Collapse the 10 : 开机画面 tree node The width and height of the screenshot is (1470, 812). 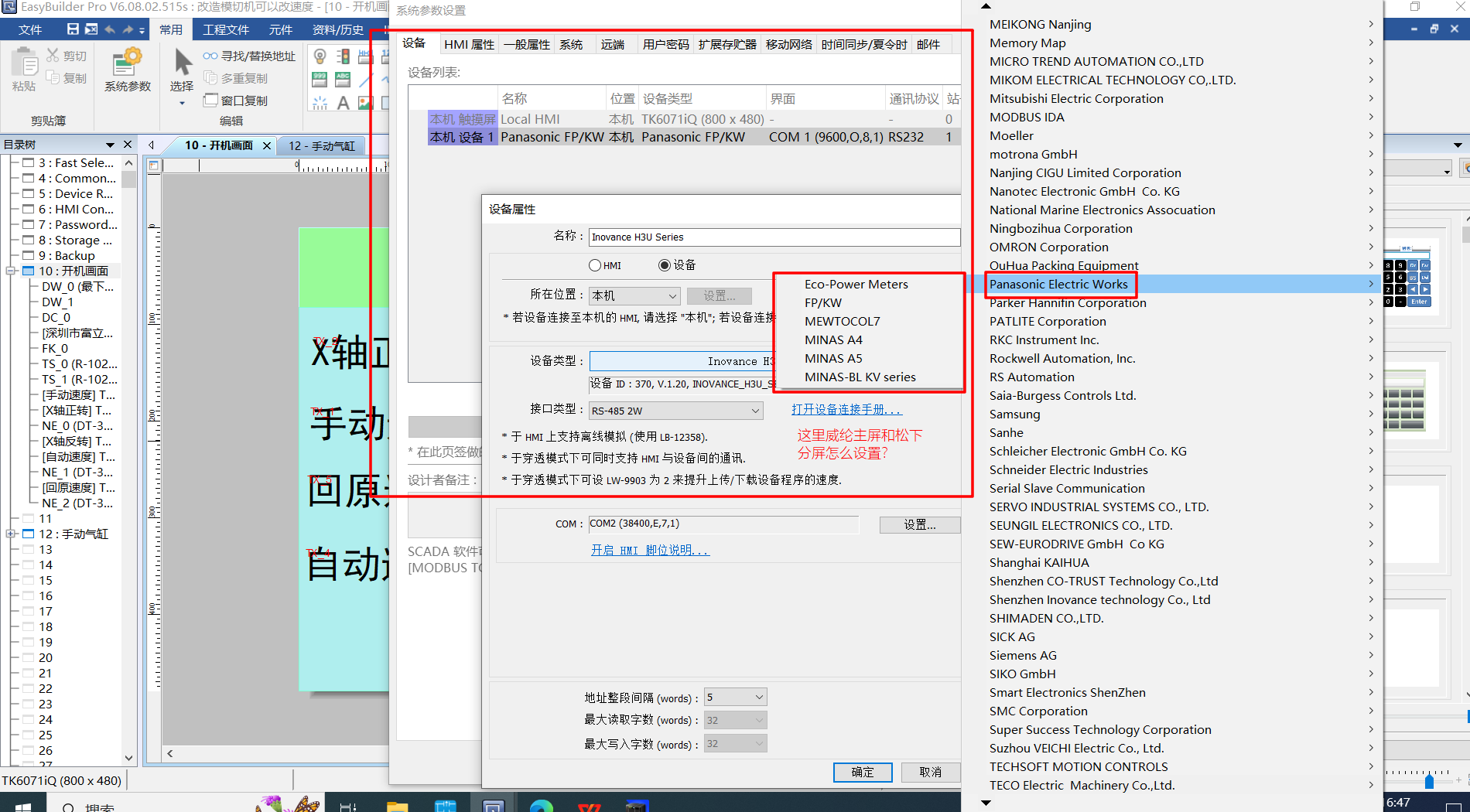11,271
